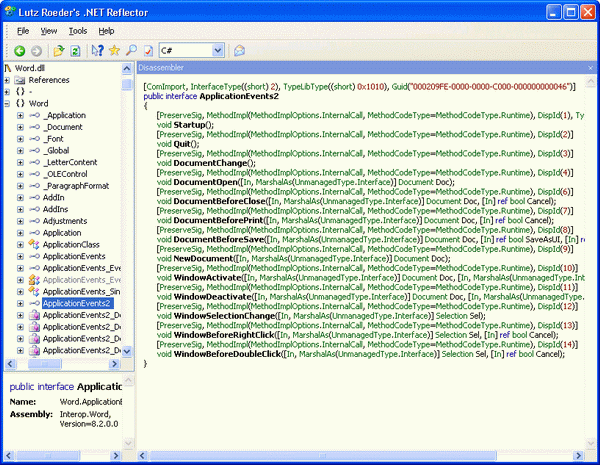Expand the References node
This screenshot has width=600, height=465.
tap(7, 80)
